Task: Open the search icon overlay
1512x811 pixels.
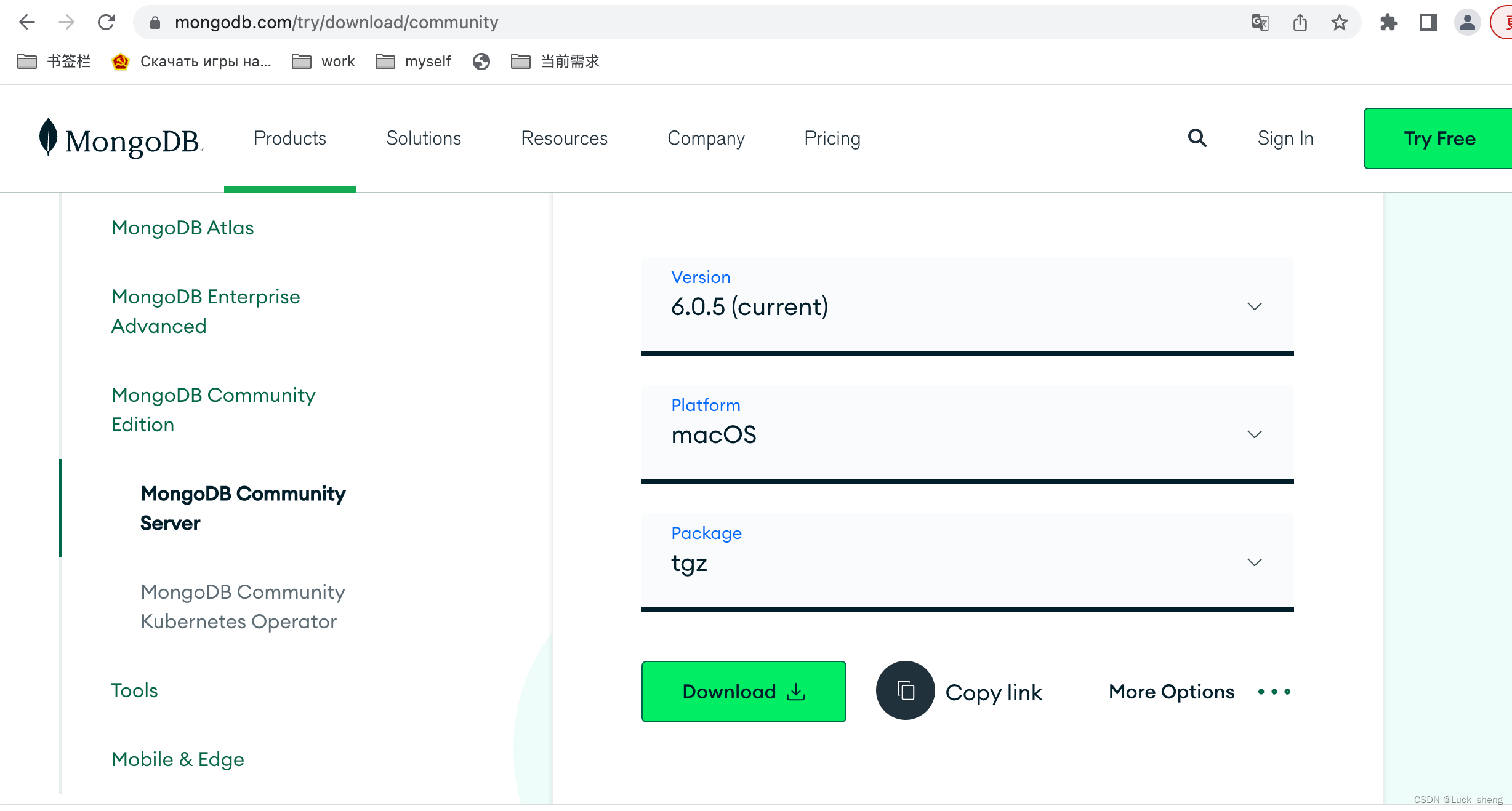Action: pos(1196,138)
